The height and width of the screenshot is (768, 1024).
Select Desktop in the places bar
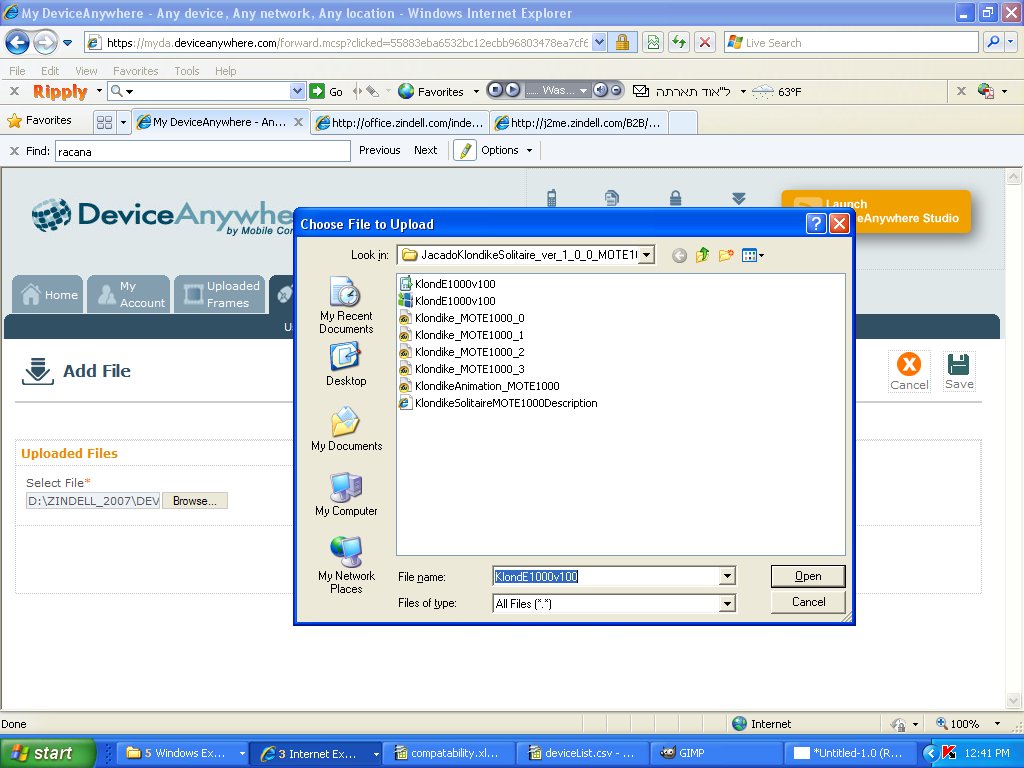click(346, 364)
